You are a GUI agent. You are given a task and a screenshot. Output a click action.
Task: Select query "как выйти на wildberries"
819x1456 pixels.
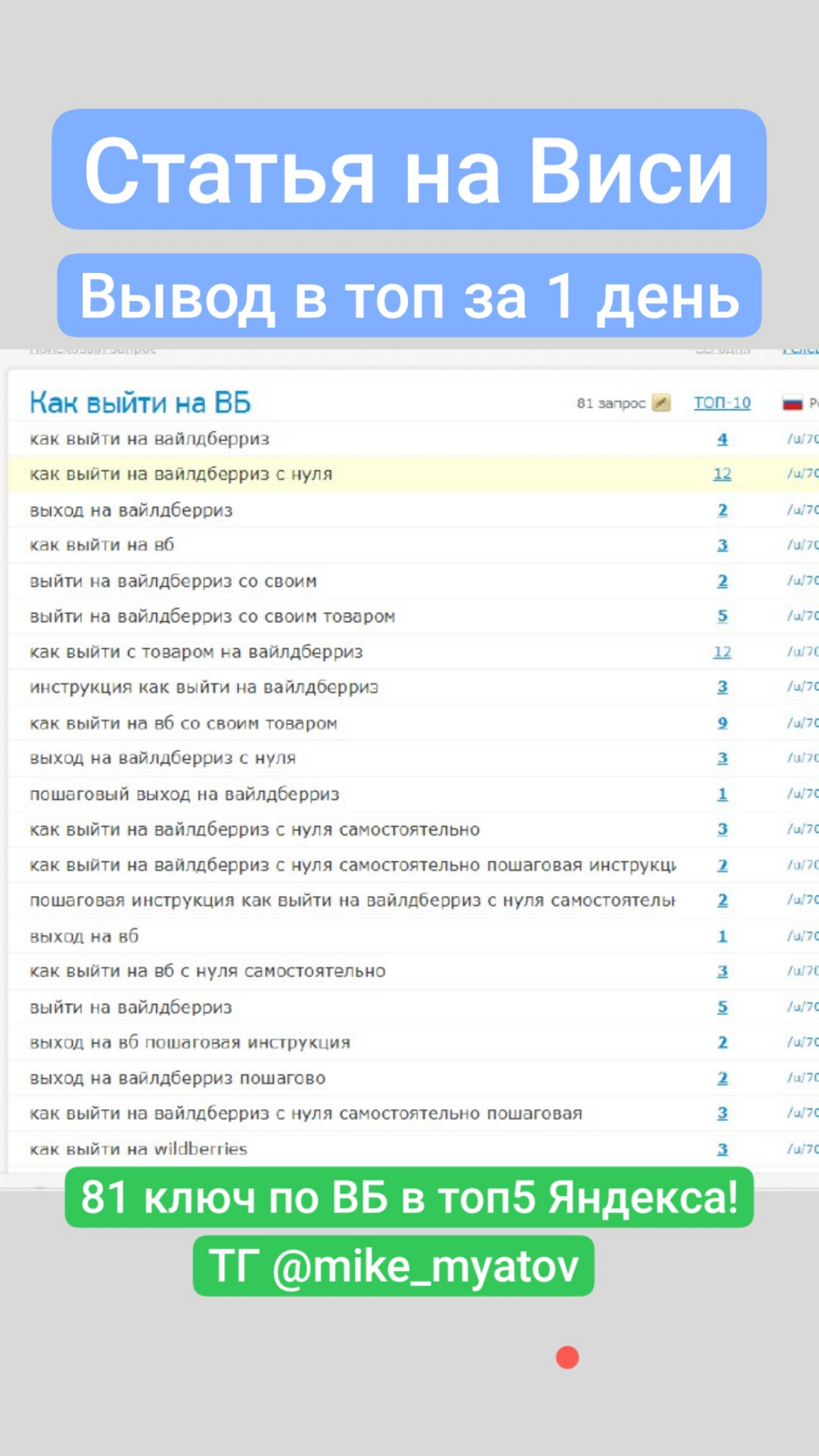[x=138, y=1149]
